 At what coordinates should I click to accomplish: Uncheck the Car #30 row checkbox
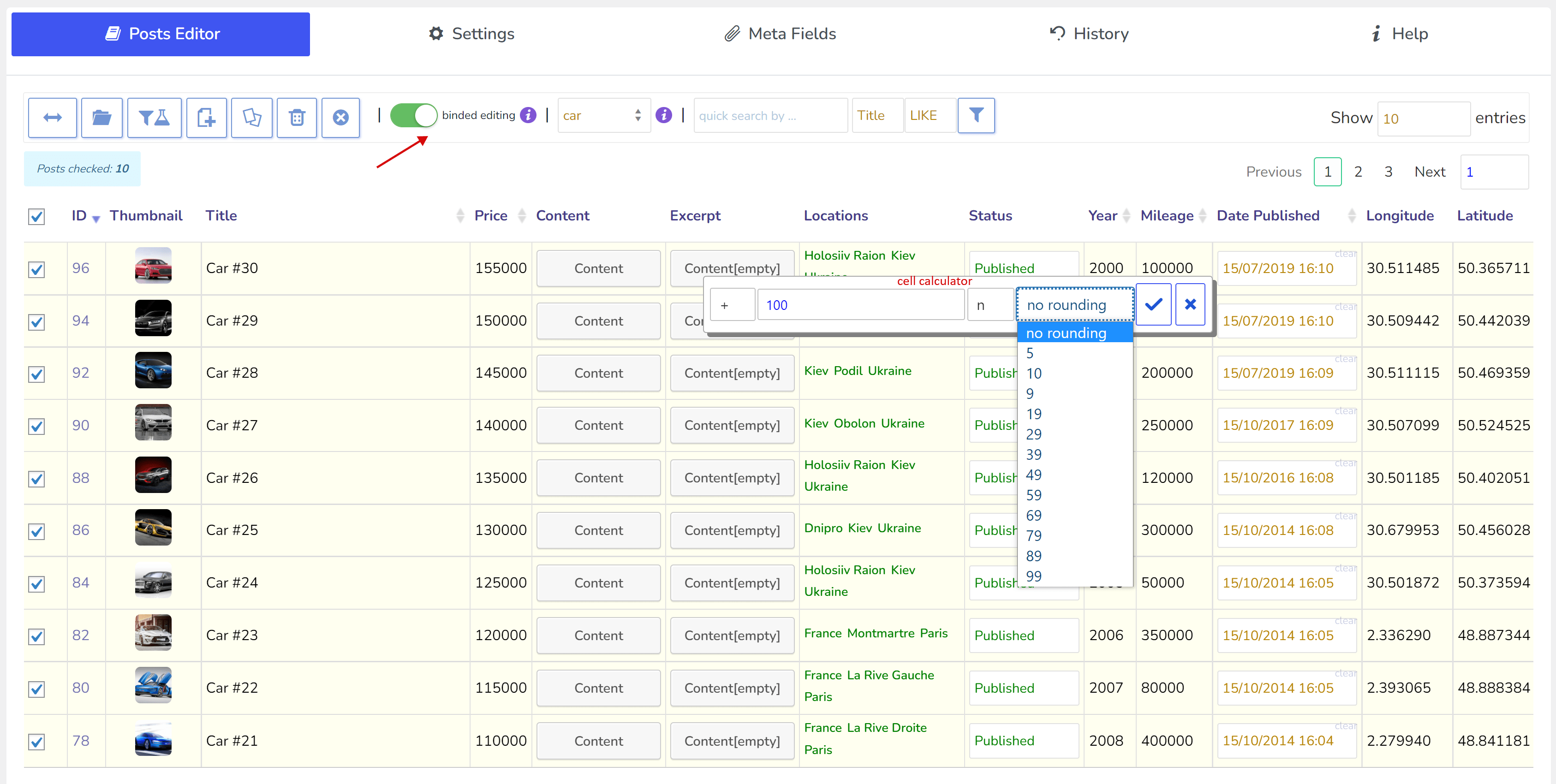tap(36, 269)
